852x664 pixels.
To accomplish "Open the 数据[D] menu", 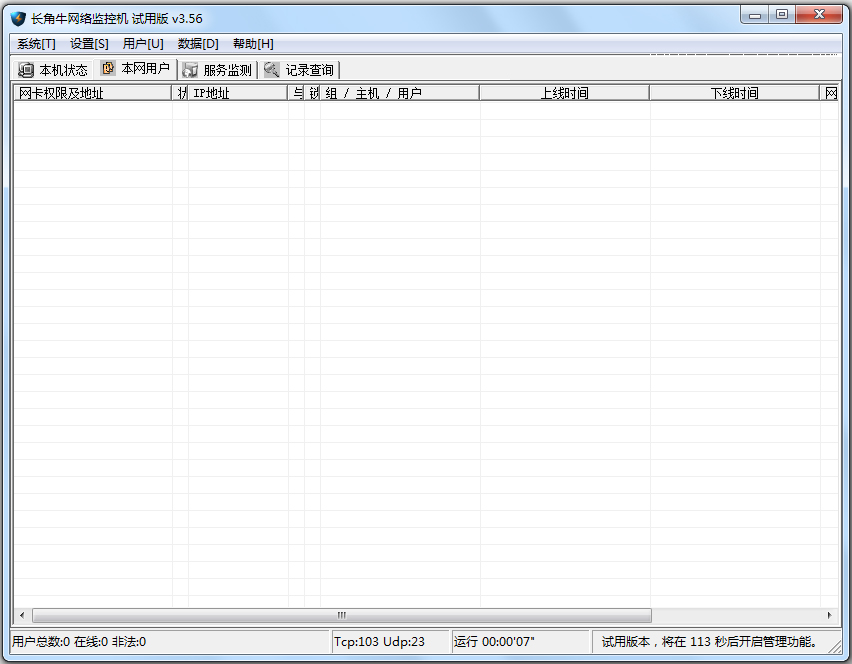I will (198, 44).
